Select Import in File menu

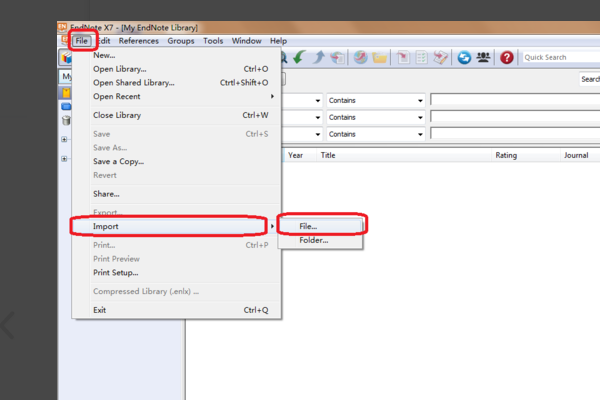(x=177, y=226)
